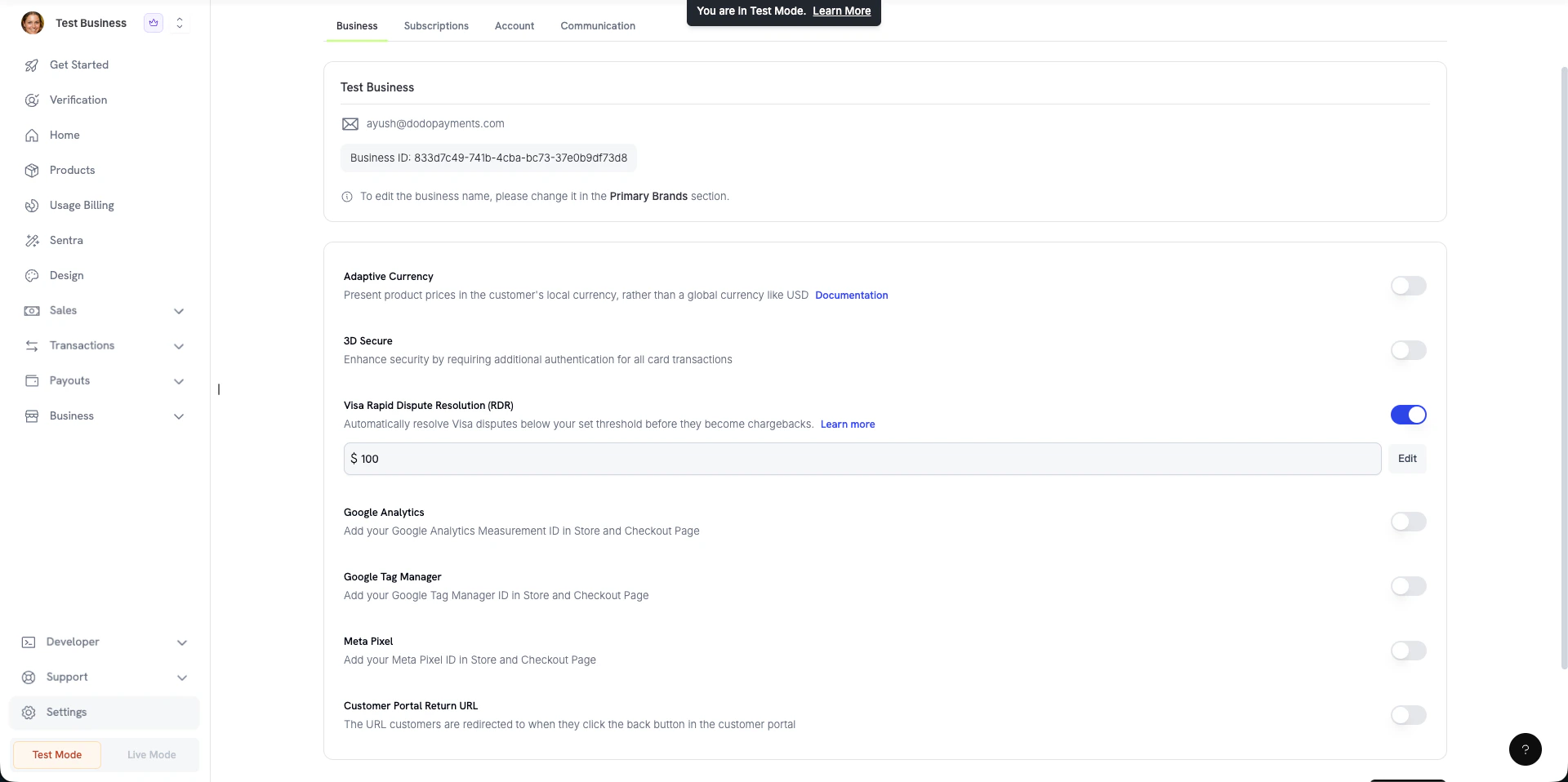This screenshot has height=782, width=1568.
Task: Open the help question mark button
Action: pyautogui.click(x=1525, y=749)
